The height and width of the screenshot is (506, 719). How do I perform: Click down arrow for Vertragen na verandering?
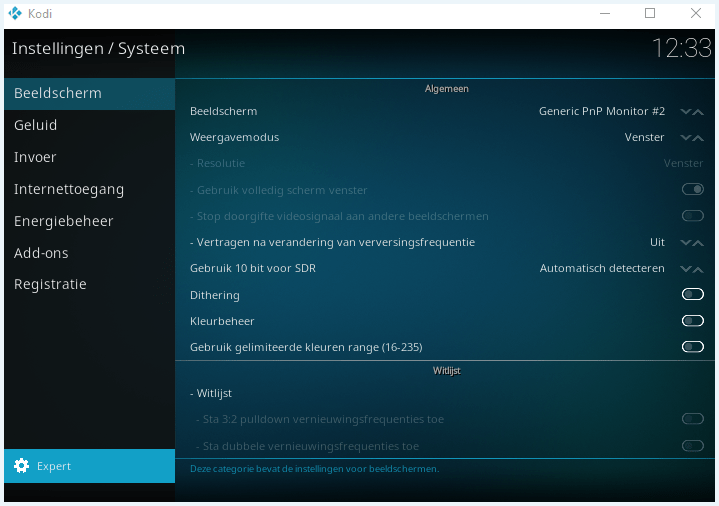686,242
